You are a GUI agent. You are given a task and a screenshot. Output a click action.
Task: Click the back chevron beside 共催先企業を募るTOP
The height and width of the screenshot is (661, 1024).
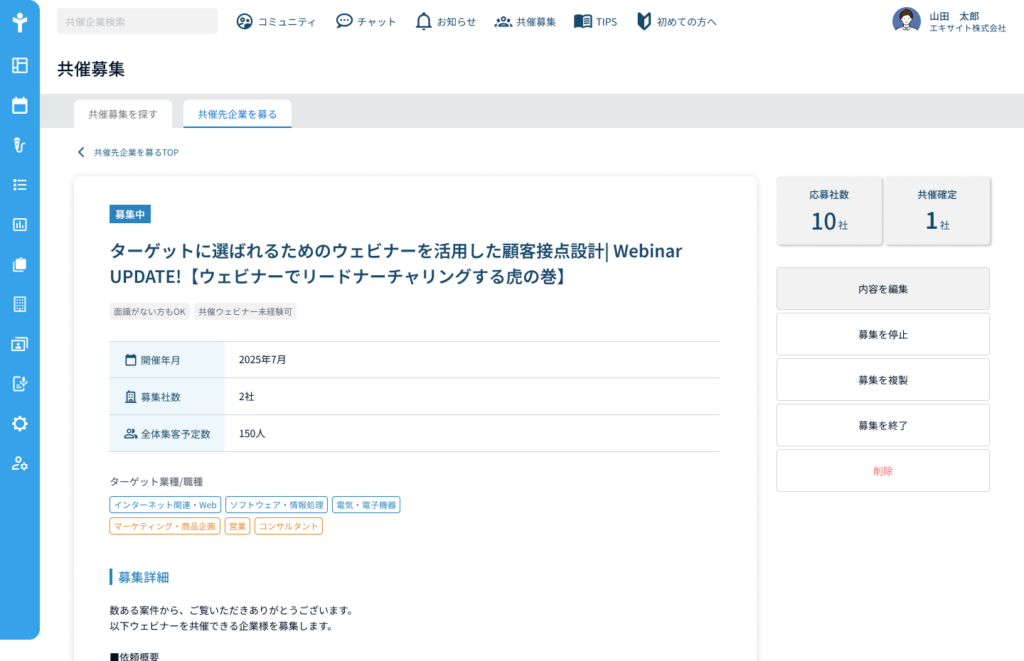tap(81, 152)
